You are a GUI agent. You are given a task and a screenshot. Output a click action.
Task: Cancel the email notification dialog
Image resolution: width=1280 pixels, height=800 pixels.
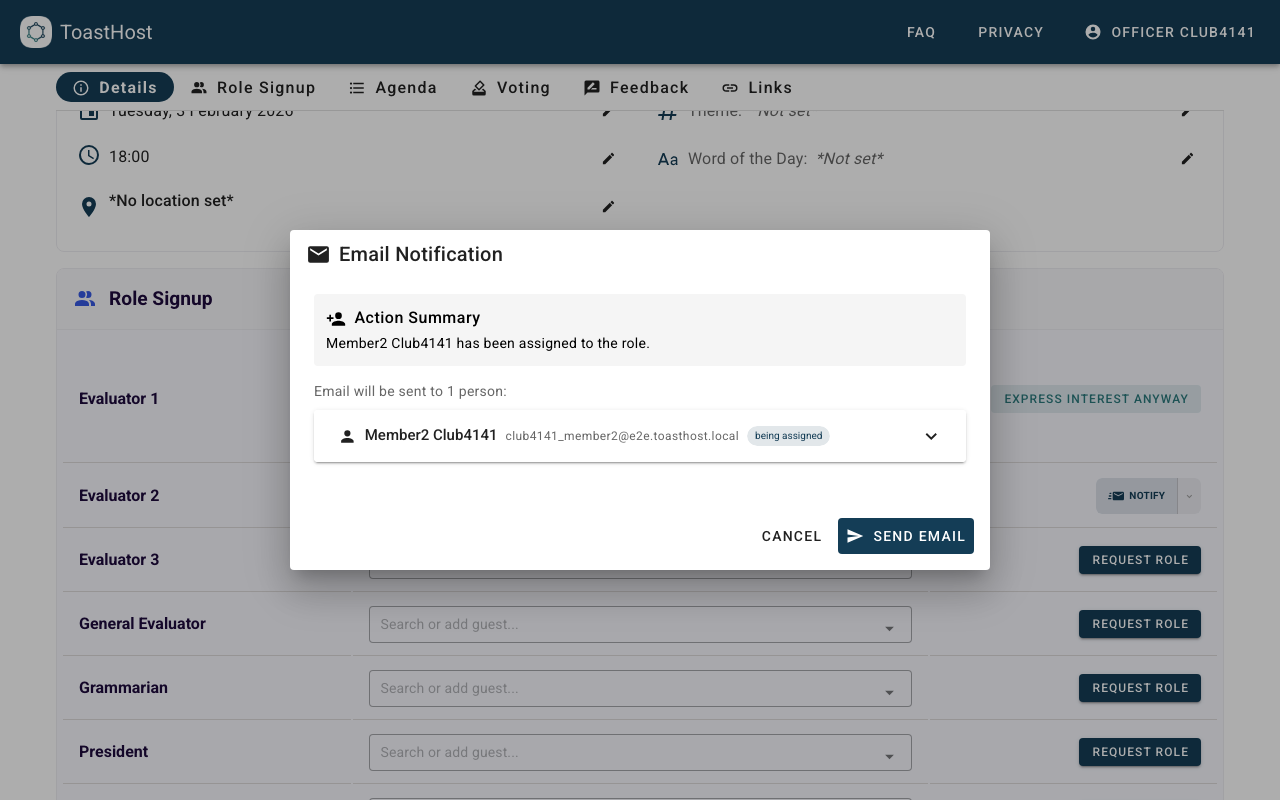click(791, 536)
